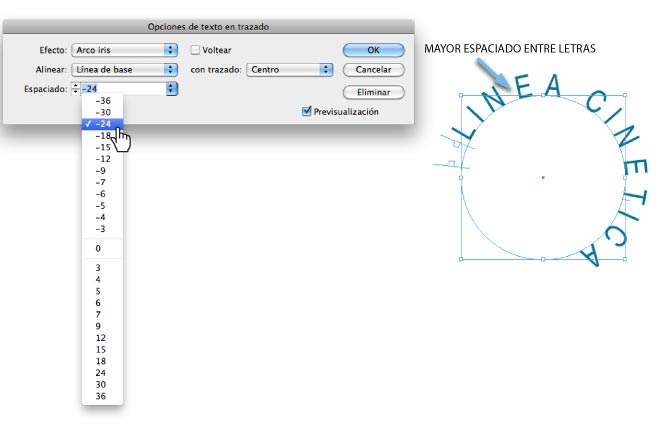Uncheck the Previsualización checkbox
The width and height of the screenshot is (662, 425).
(x=307, y=111)
